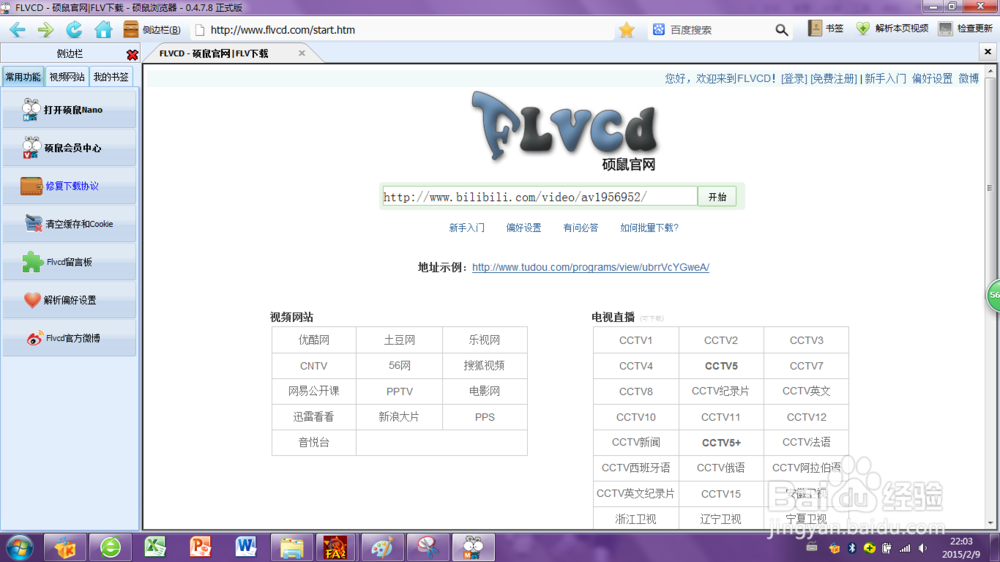Open PPTV video site

coord(399,391)
